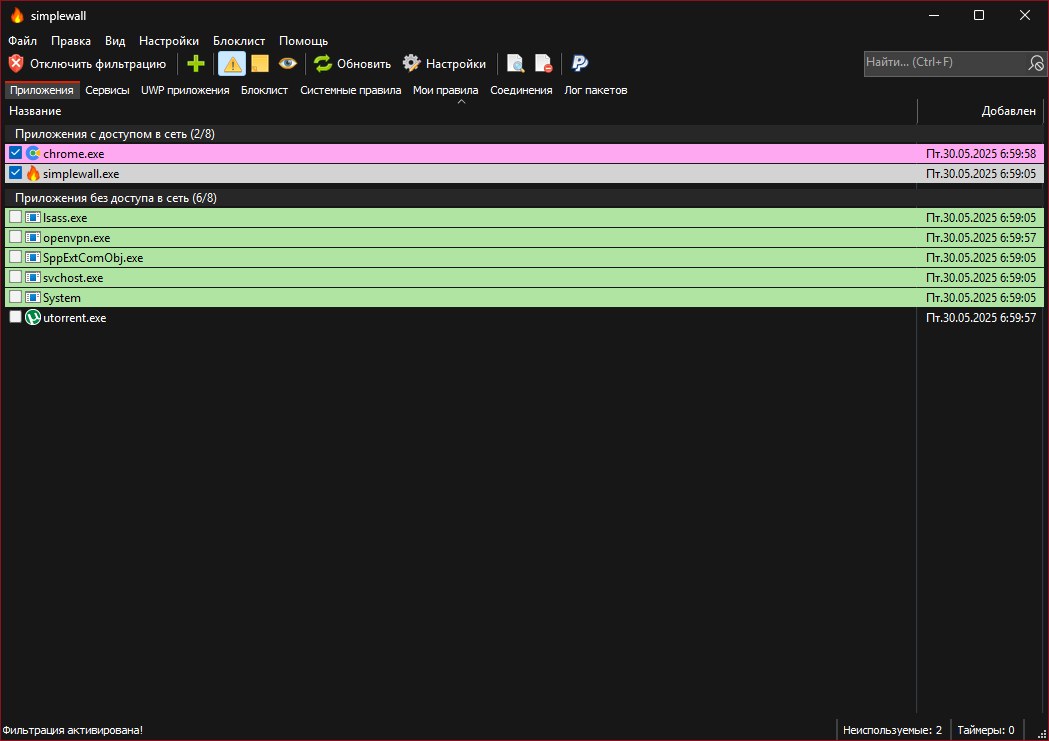The height and width of the screenshot is (741, 1049).
Task: Switch to the Соединения tab
Action: pyautogui.click(x=521, y=90)
